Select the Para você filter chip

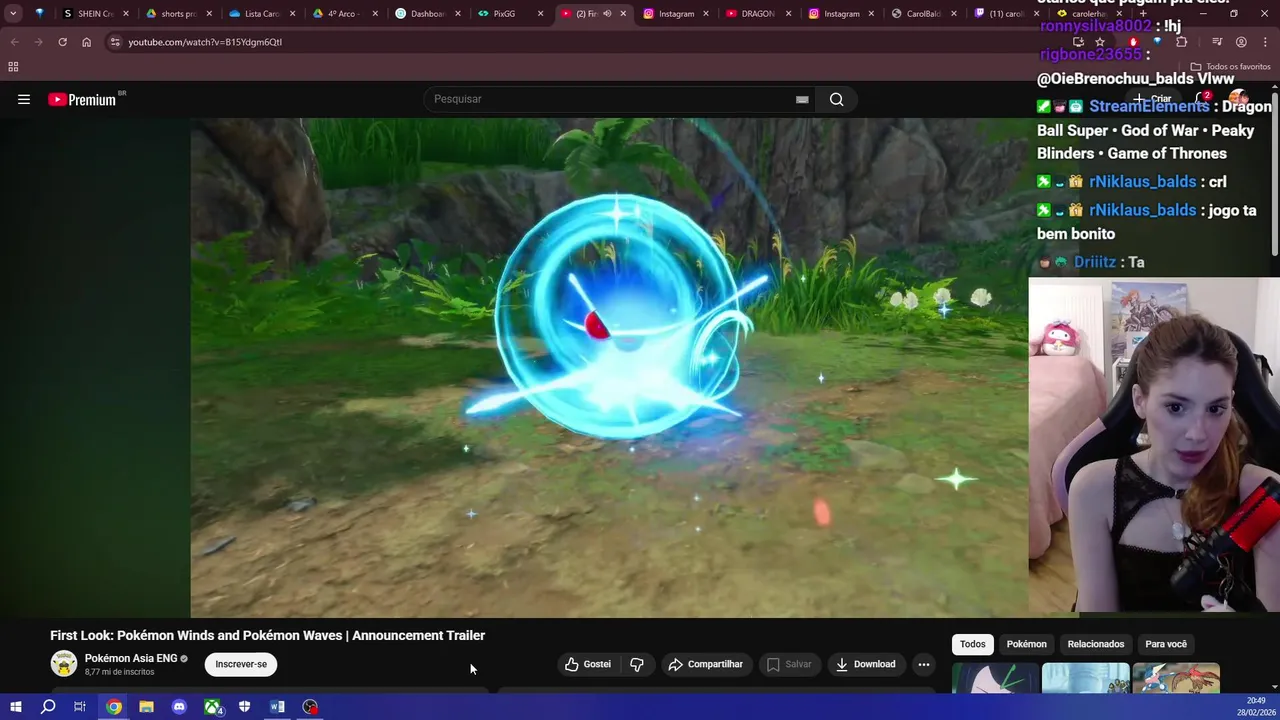tap(1166, 644)
